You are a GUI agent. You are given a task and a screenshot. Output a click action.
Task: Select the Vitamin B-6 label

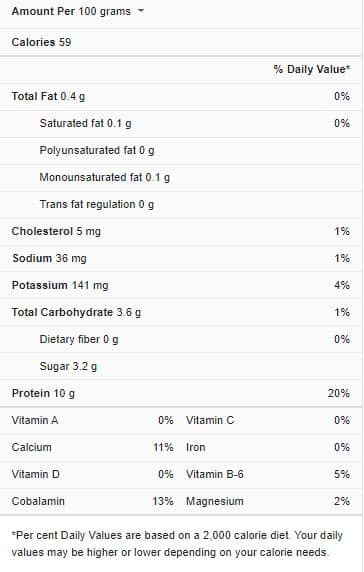215,474
